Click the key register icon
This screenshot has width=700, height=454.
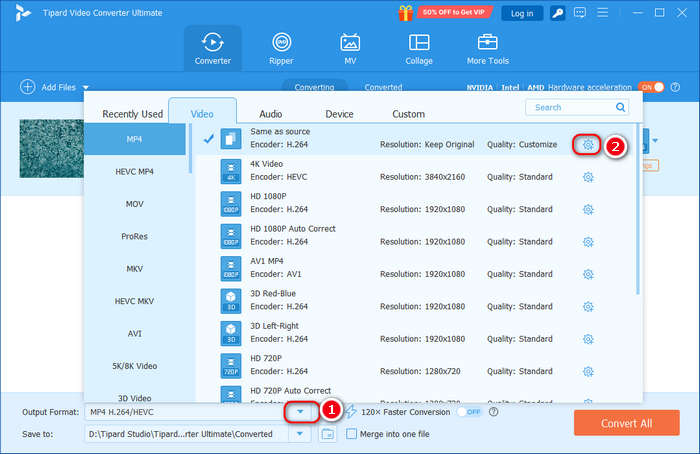[x=558, y=13]
